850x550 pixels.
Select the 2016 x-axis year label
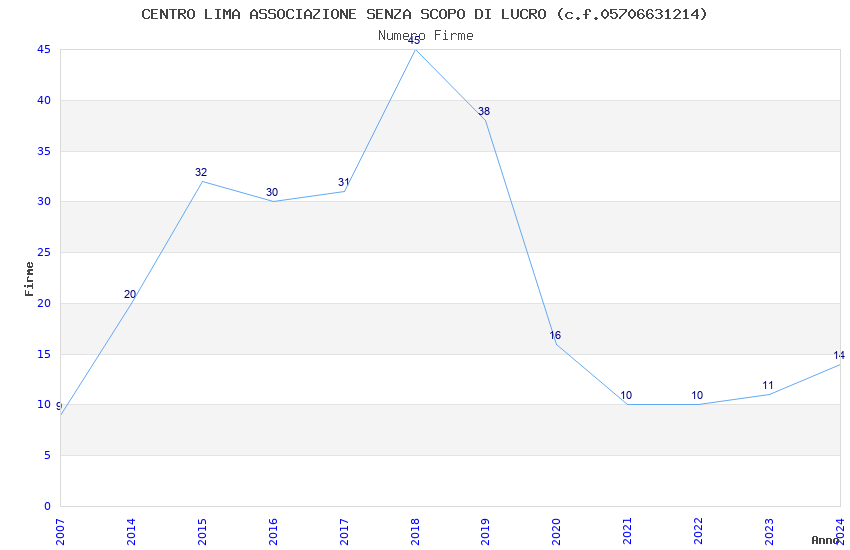pos(273,532)
